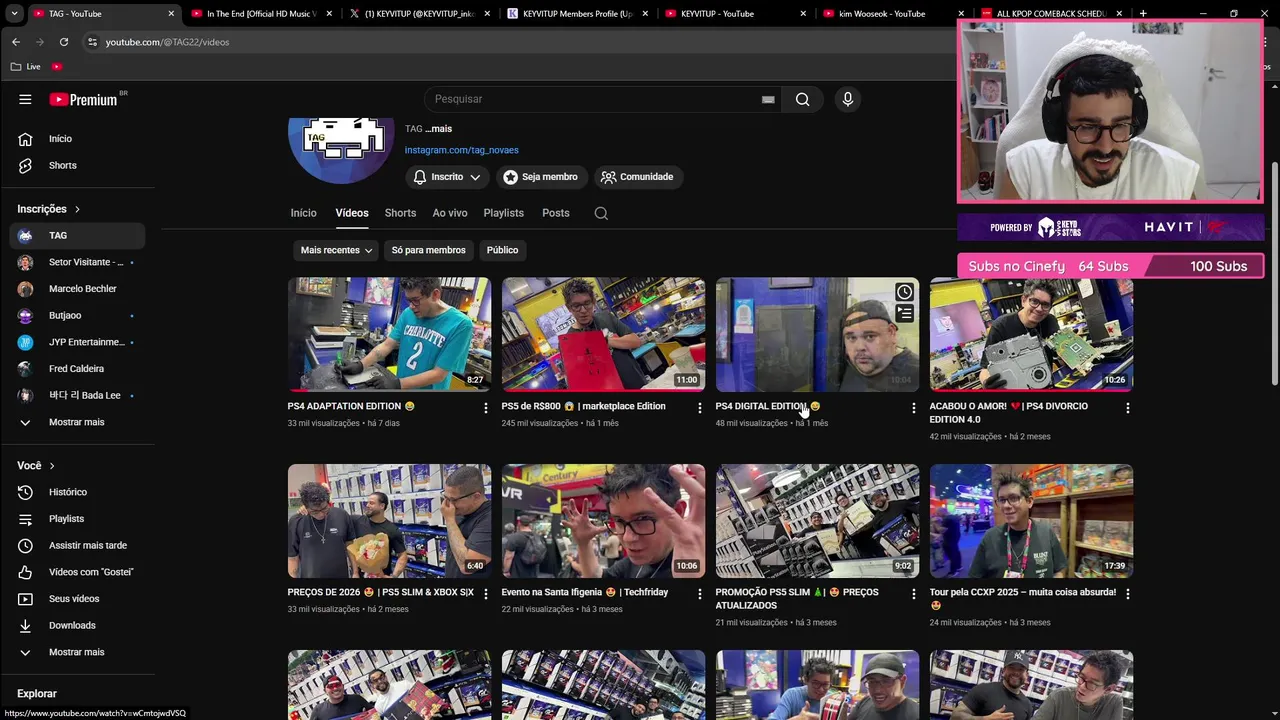Open Histórico in the sidebar
1280x720 pixels.
(77, 492)
